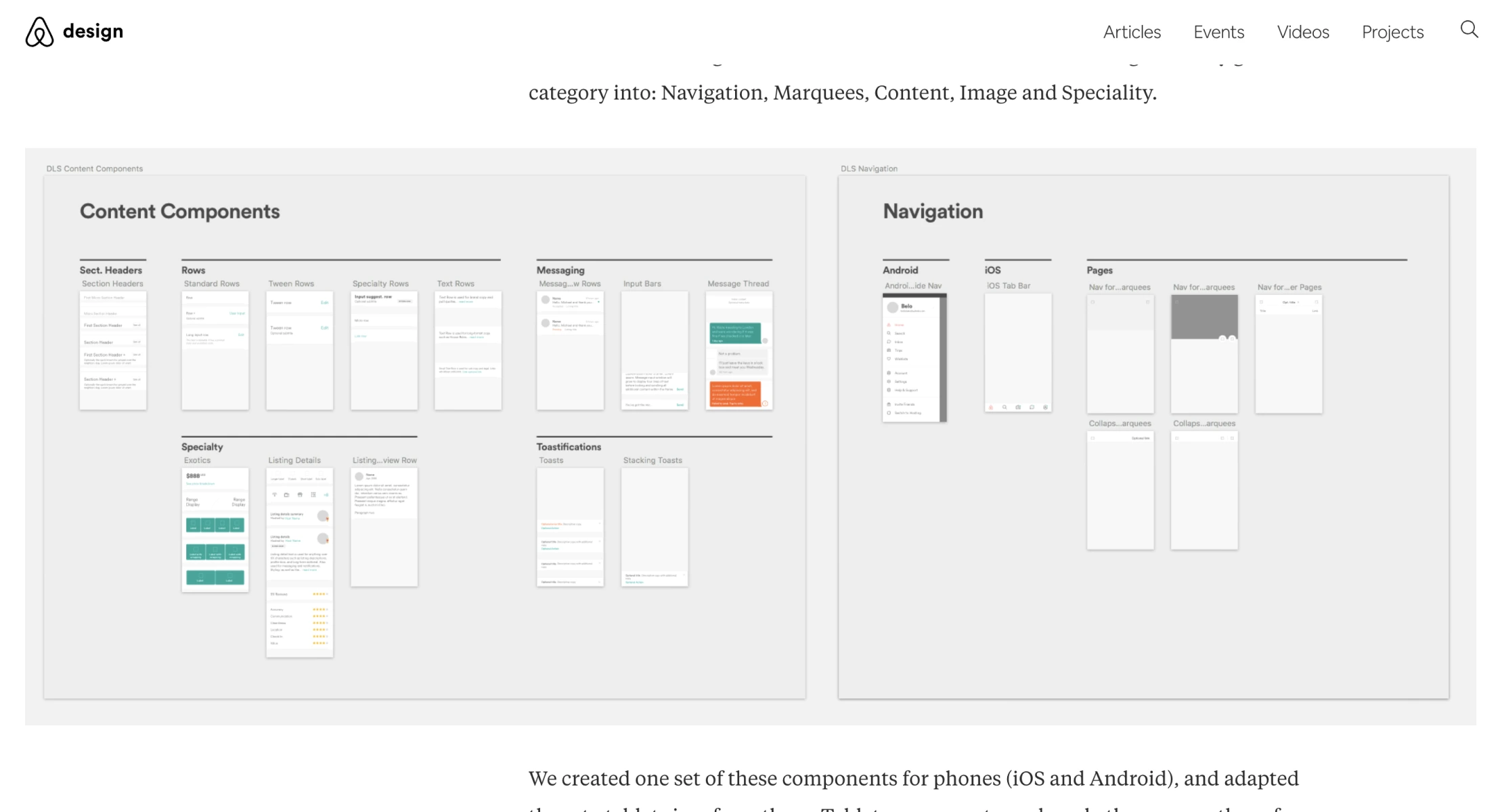The image size is (1502, 812).
Task: Click the wifi amenity icon in Listing Details
Action: point(274,495)
